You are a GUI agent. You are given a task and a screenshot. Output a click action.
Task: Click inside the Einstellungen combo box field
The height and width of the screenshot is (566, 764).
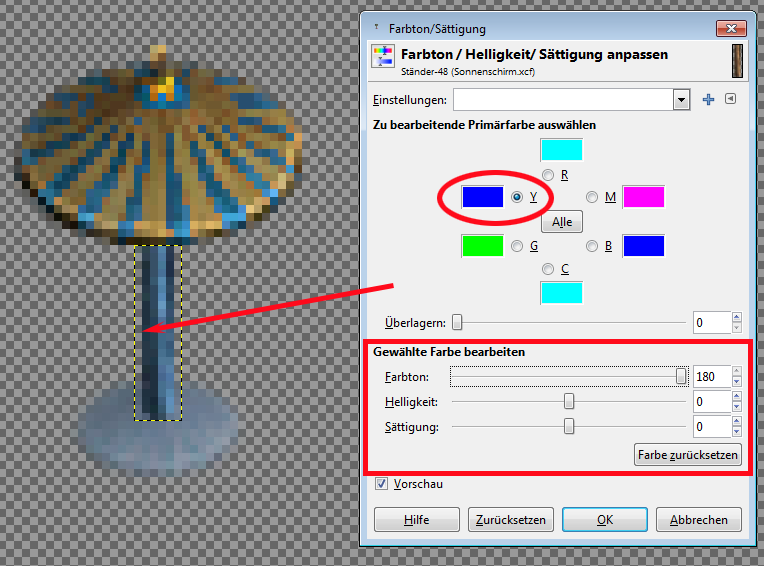click(x=564, y=100)
